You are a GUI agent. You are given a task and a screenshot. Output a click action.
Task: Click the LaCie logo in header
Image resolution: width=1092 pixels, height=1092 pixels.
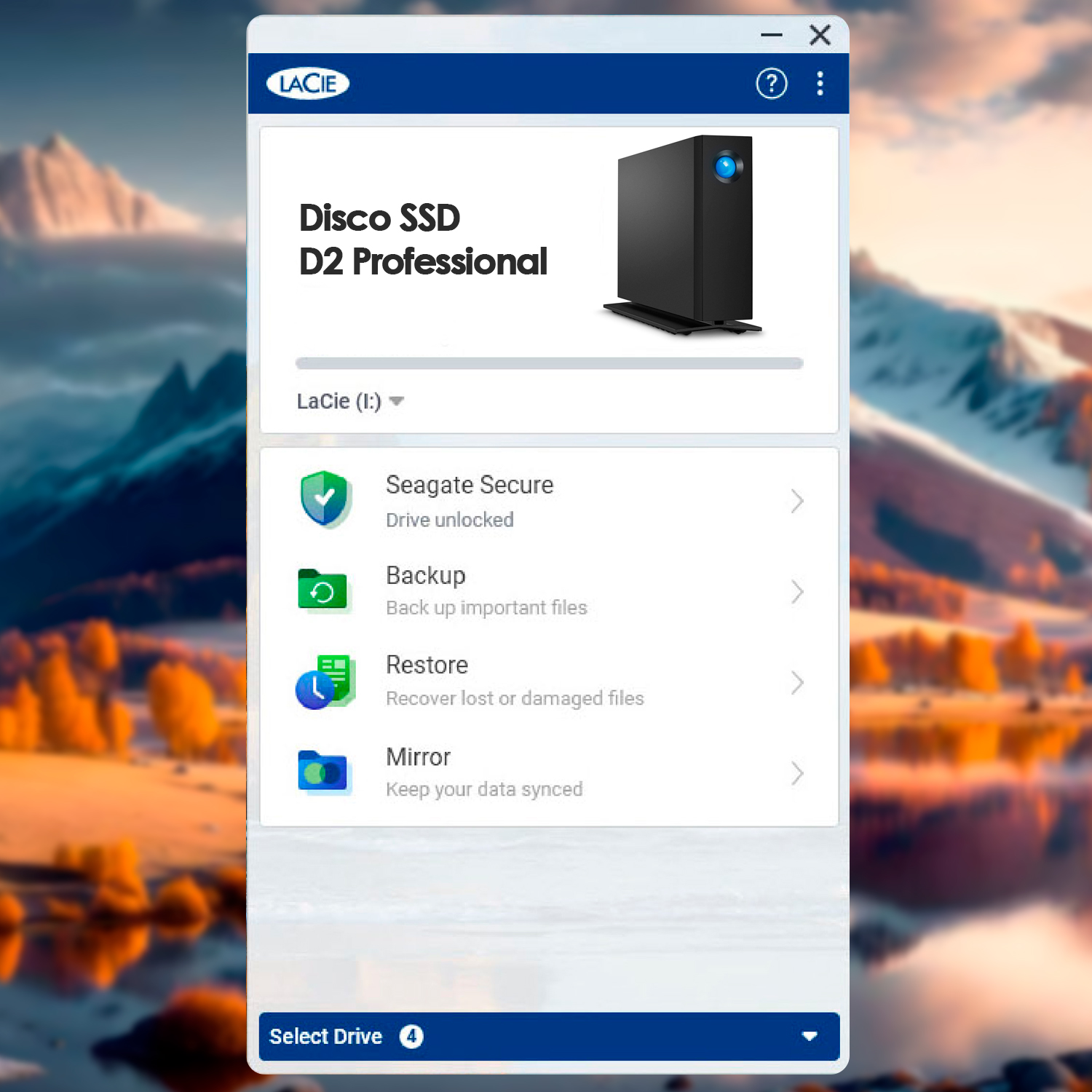point(308,84)
